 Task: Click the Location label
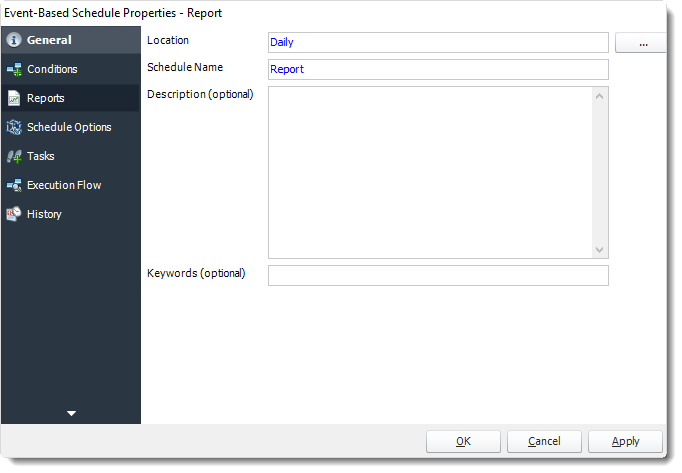pos(168,40)
